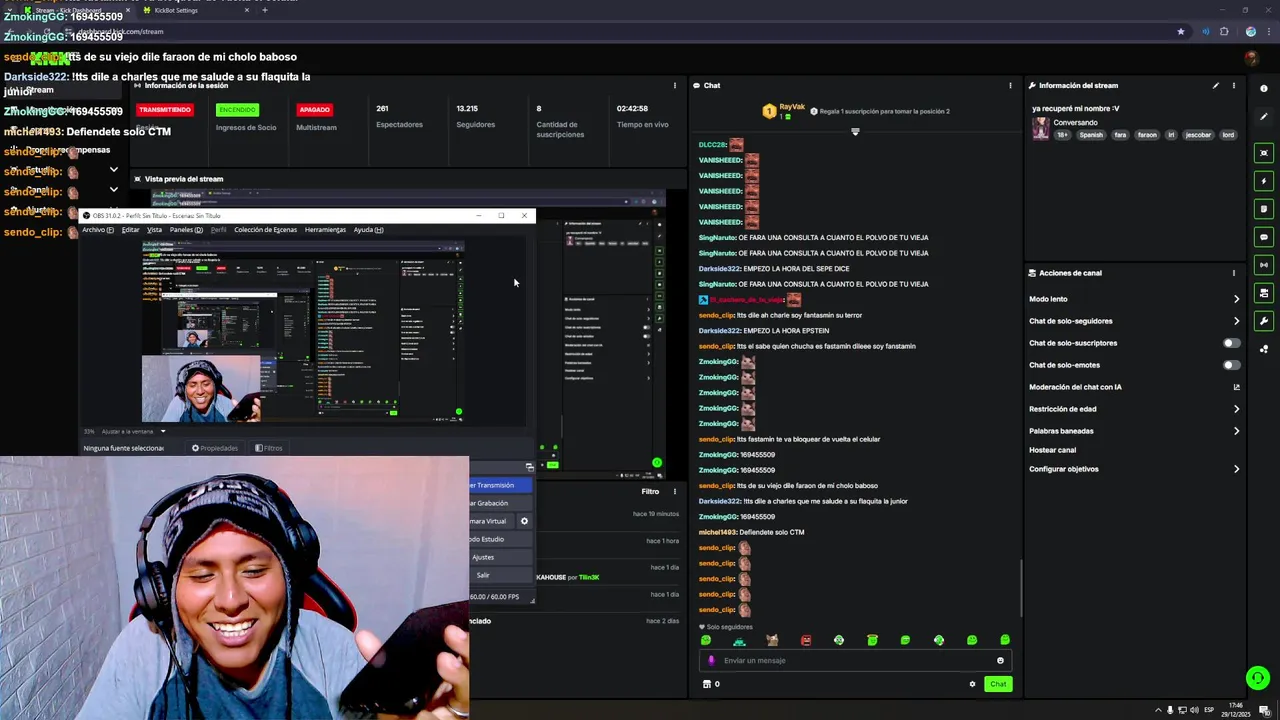Click the lightning bolt sidebar icon
Viewport: 1280px width, 720px height.
[1264, 181]
